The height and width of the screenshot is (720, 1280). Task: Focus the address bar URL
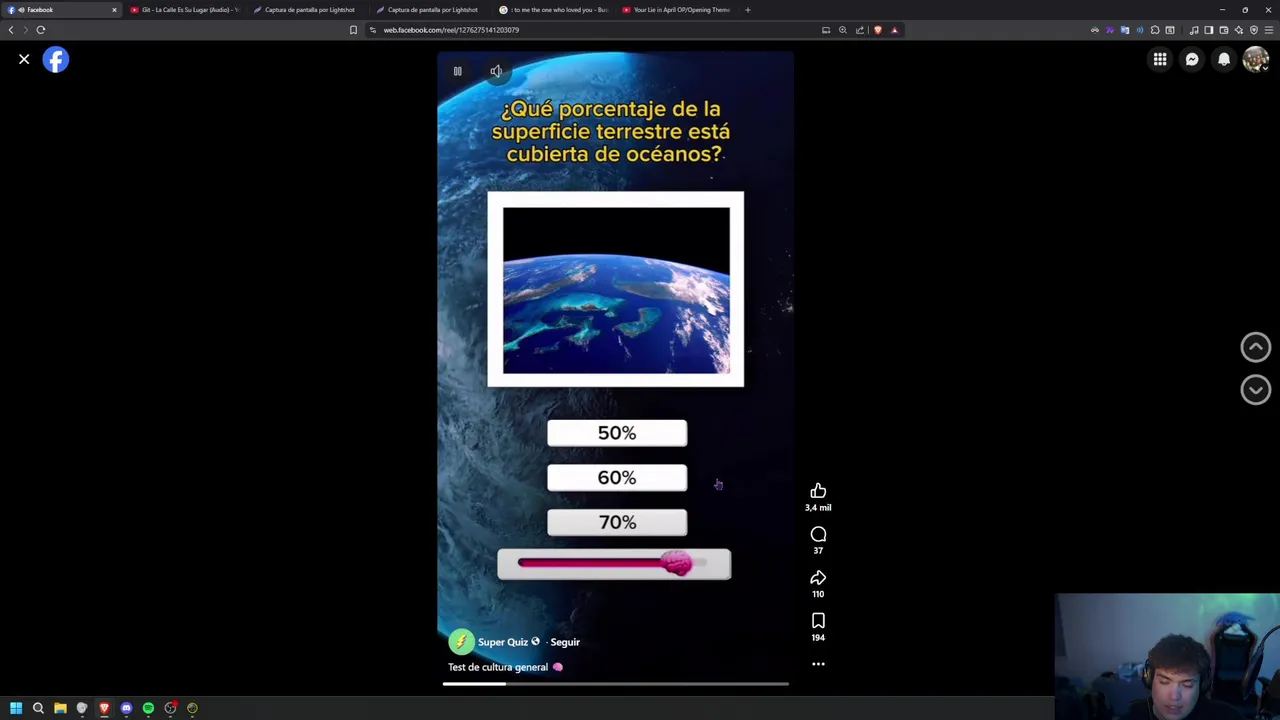tap(451, 30)
